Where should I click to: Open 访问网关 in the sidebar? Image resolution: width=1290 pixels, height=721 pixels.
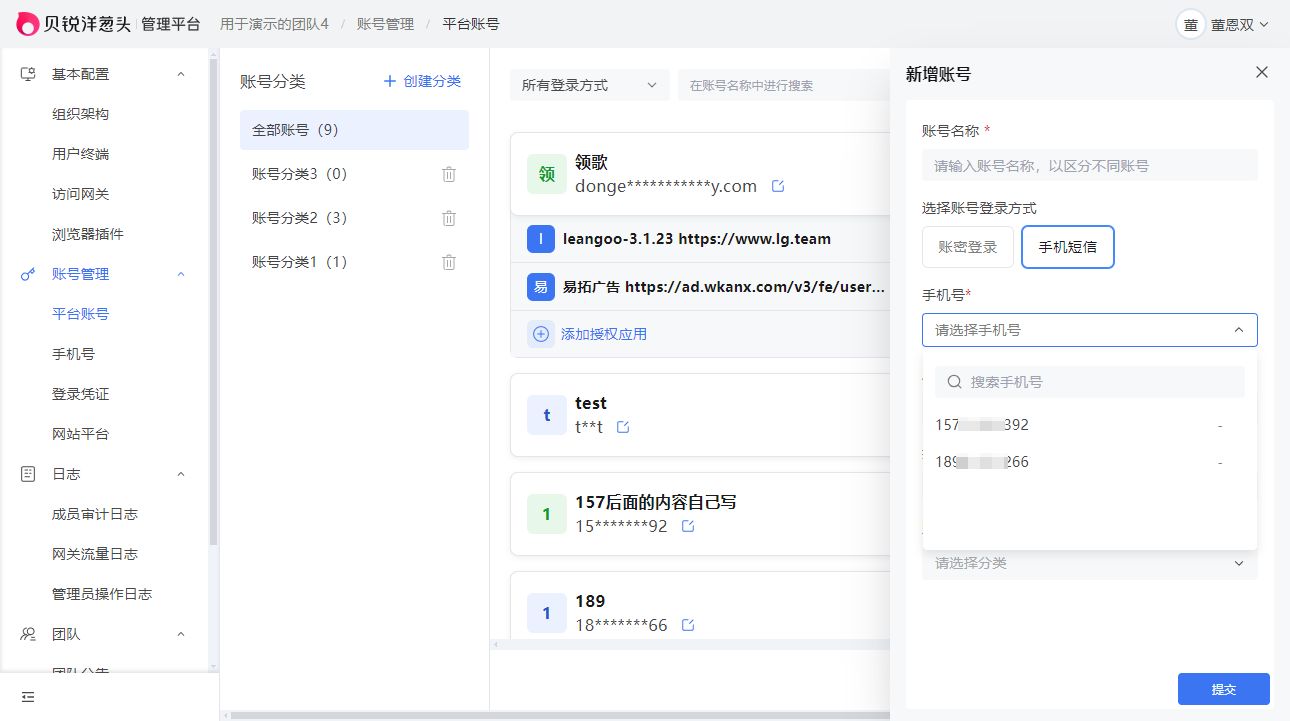click(x=80, y=194)
